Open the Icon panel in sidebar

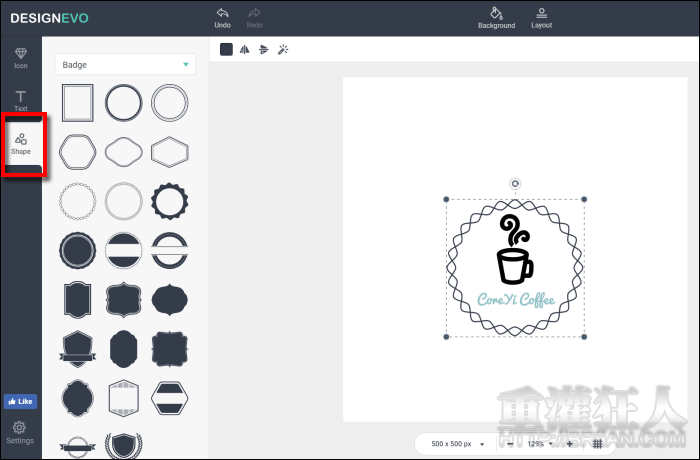tap(20, 57)
